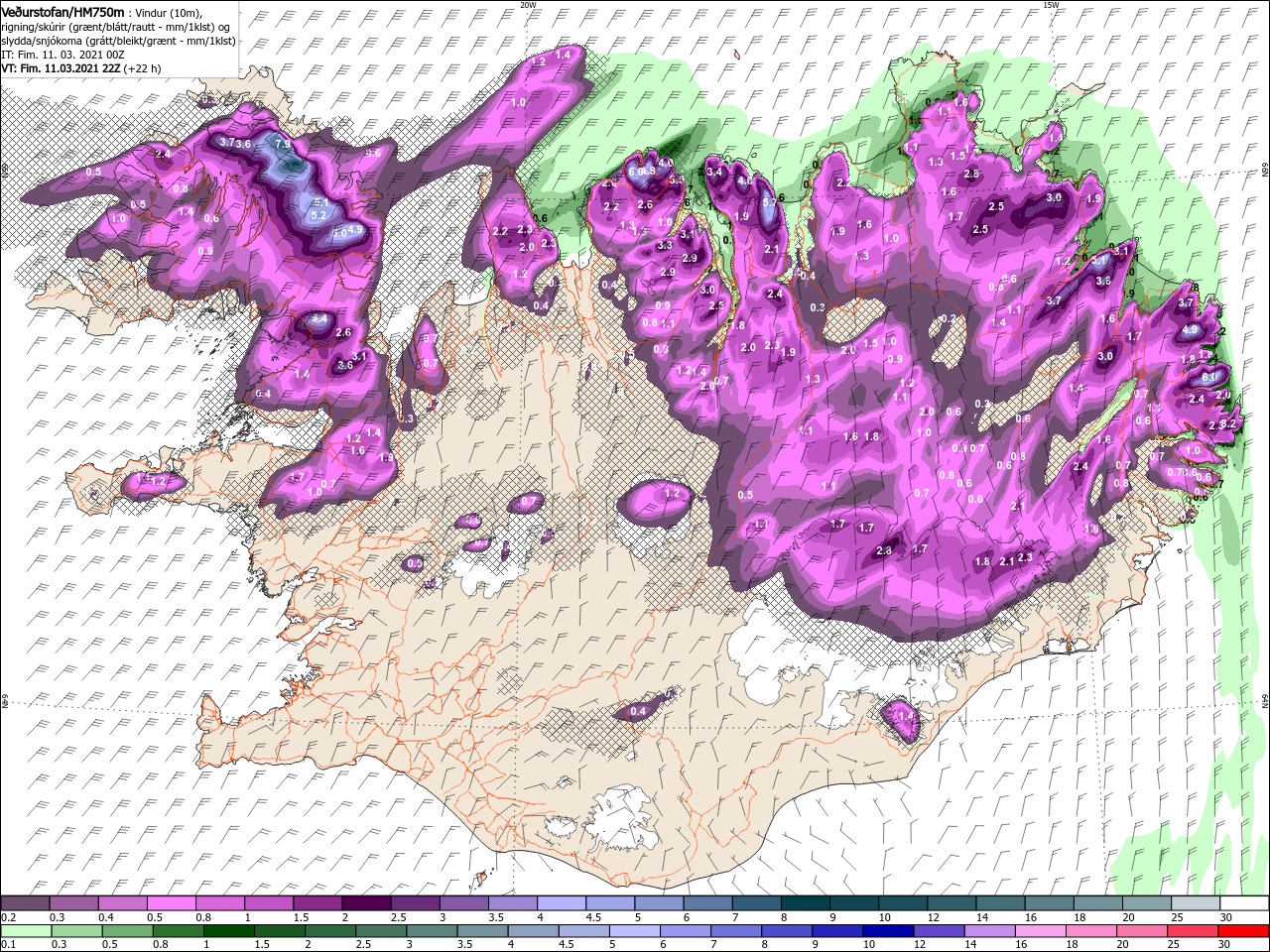
Task: Select the 5.2 value in the blue snow band
Action: click(x=319, y=215)
